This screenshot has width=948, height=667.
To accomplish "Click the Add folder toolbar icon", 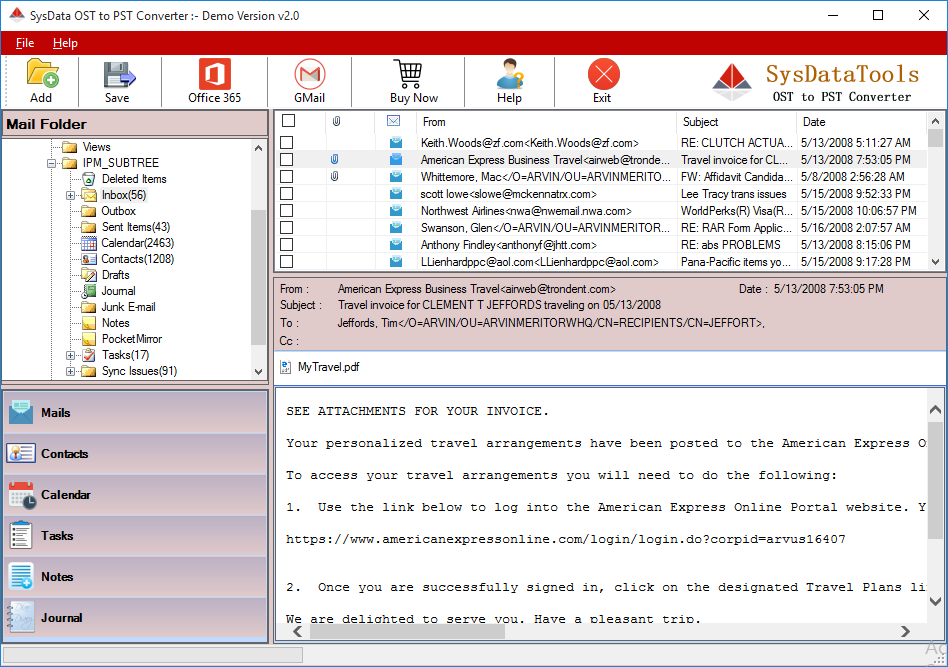I will (42, 74).
